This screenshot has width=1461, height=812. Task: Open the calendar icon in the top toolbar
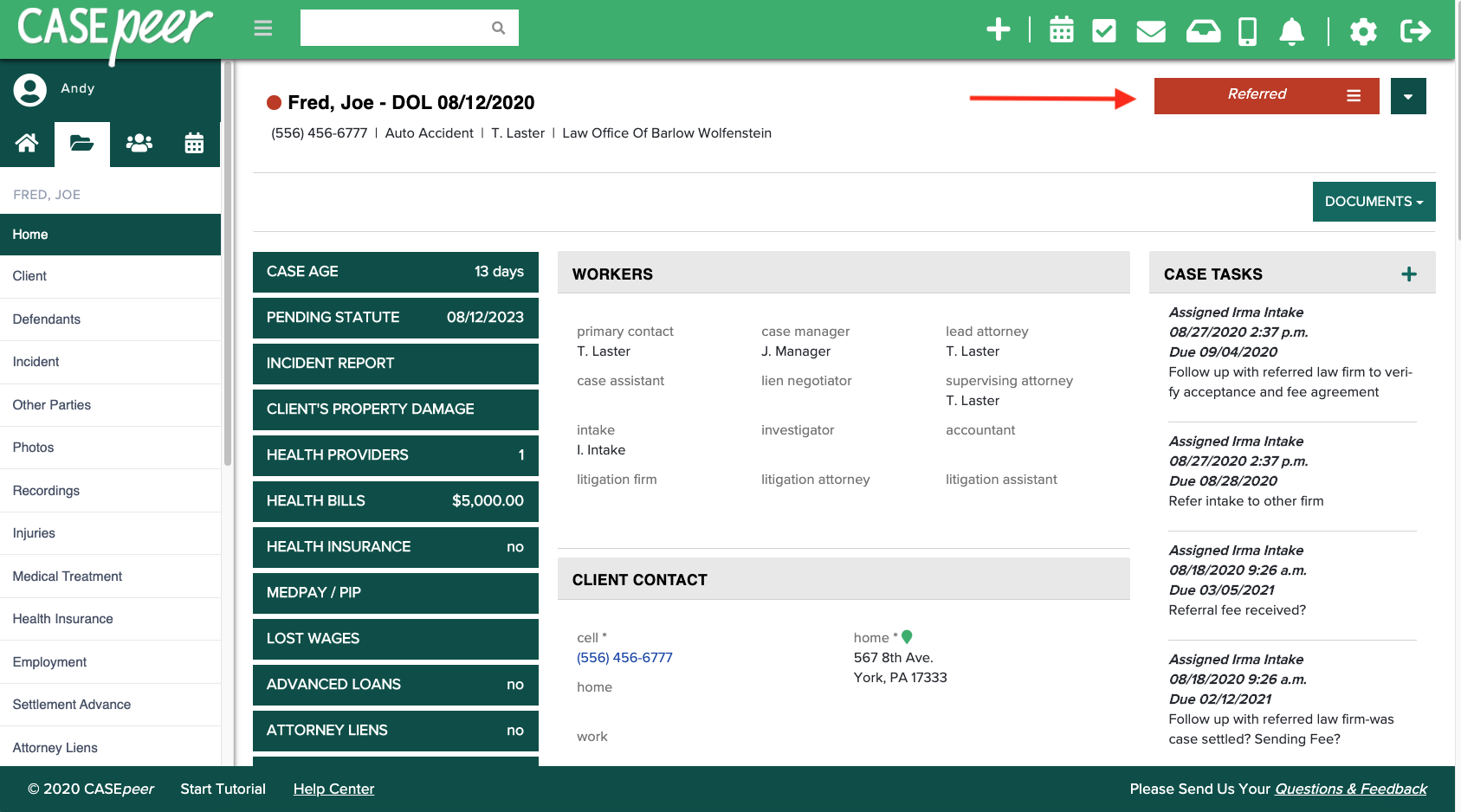pyautogui.click(x=1061, y=29)
